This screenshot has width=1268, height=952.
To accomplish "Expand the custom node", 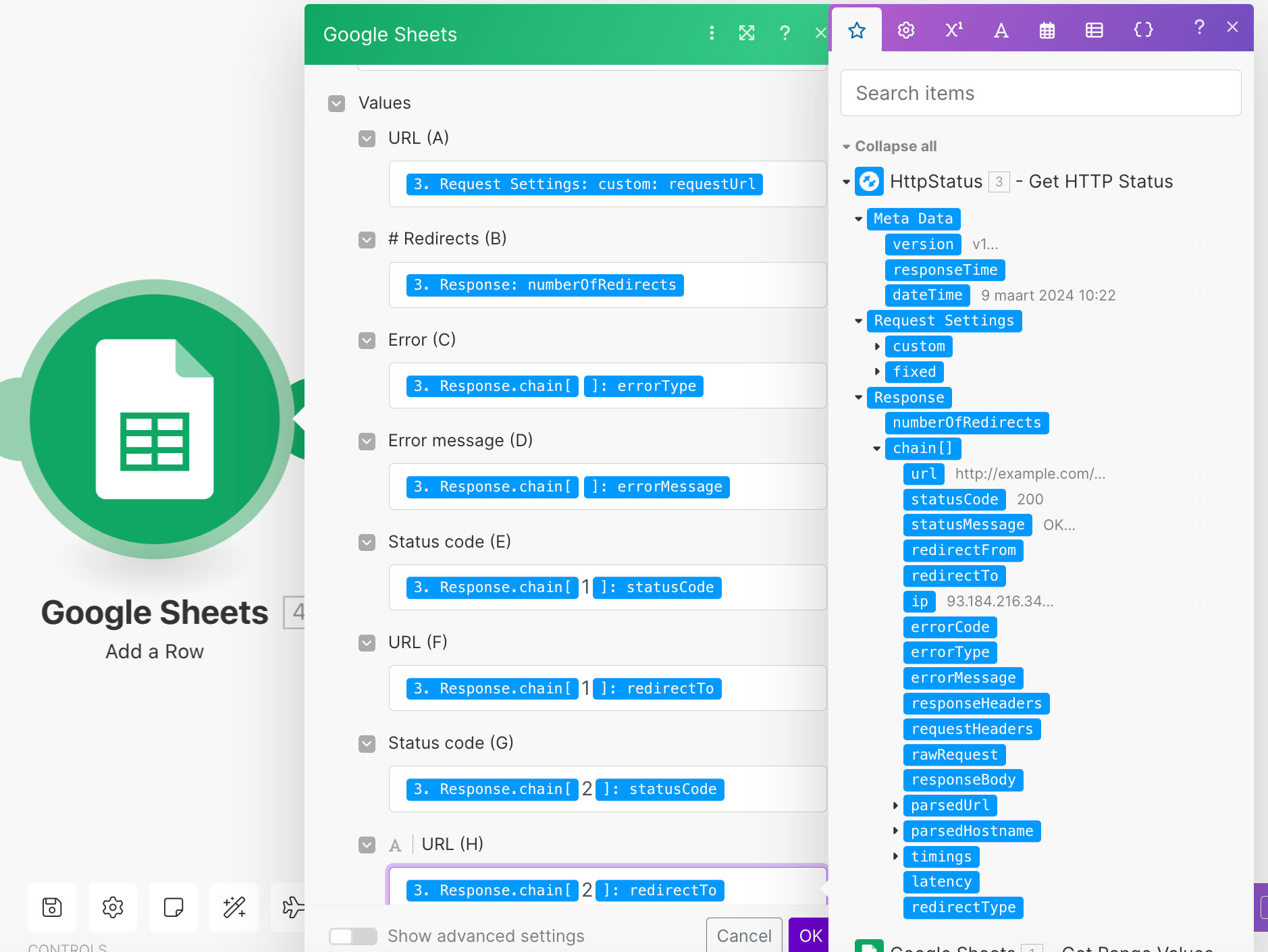I will (x=877, y=346).
